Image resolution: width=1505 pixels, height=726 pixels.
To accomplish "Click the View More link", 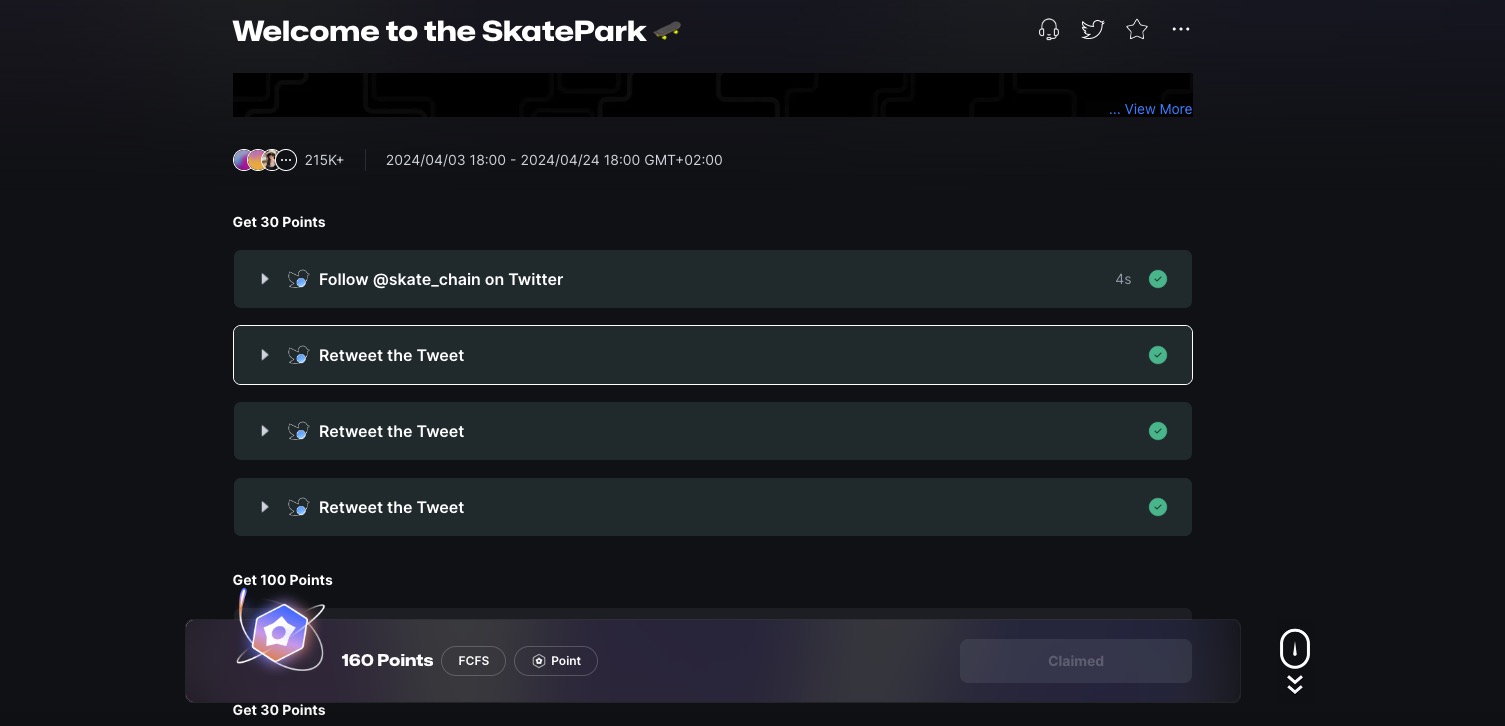I will [x=1150, y=109].
